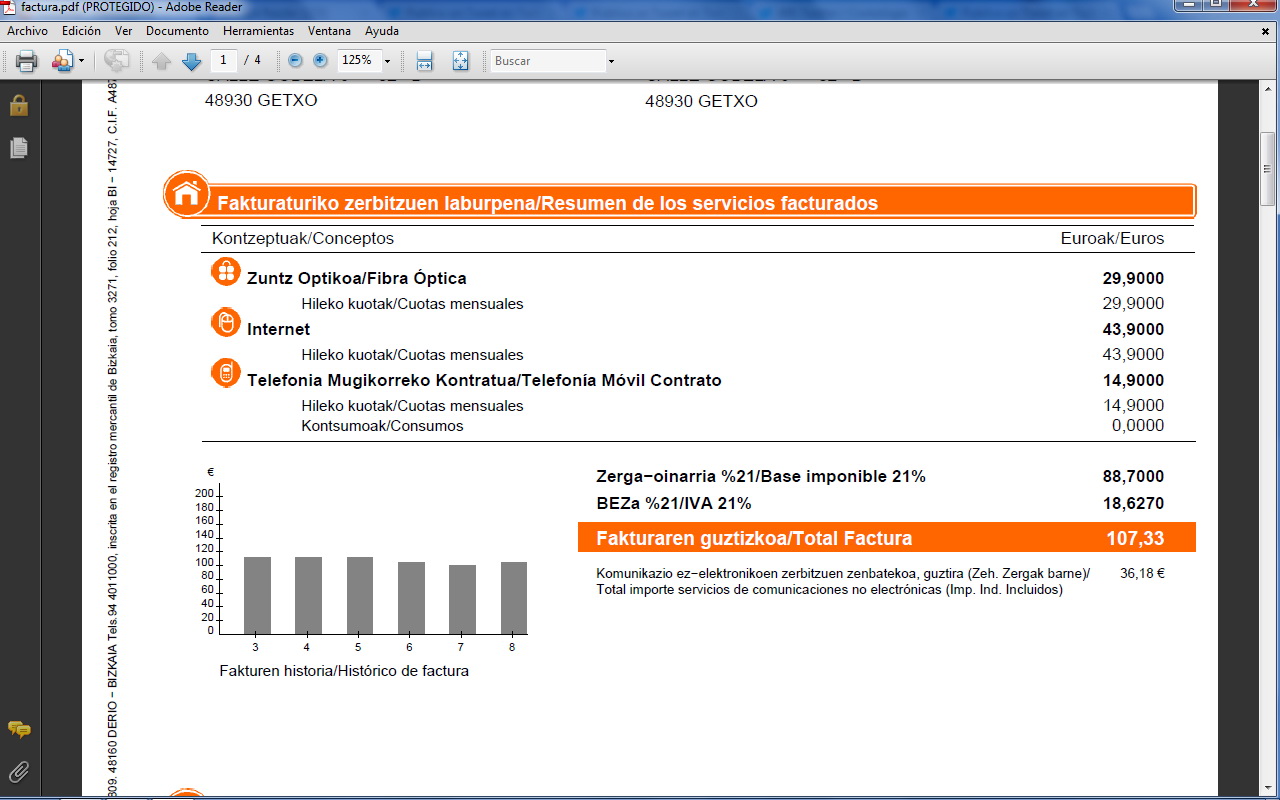Open the Pages thumbnails panel icon
This screenshot has height=800, width=1280.
click(x=18, y=148)
